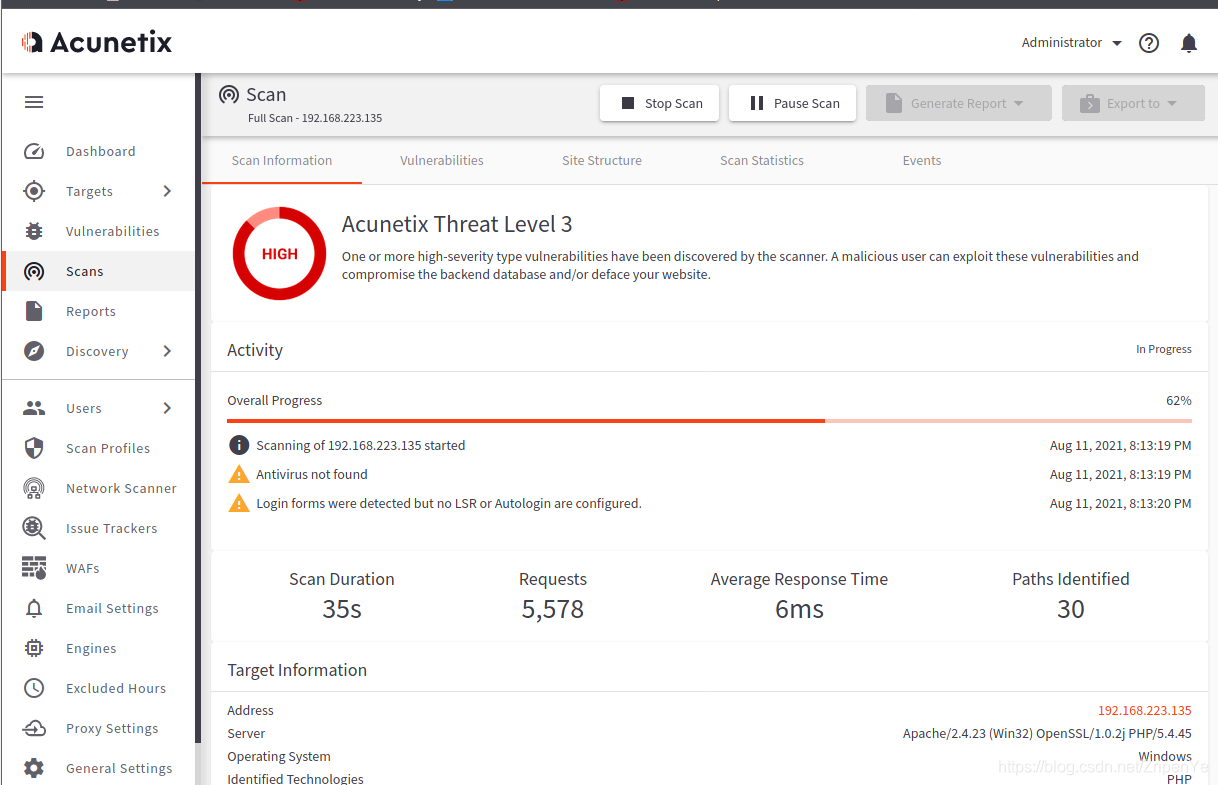Click Acunetix Threat Level 3 heading
1218x785 pixels.
click(457, 224)
